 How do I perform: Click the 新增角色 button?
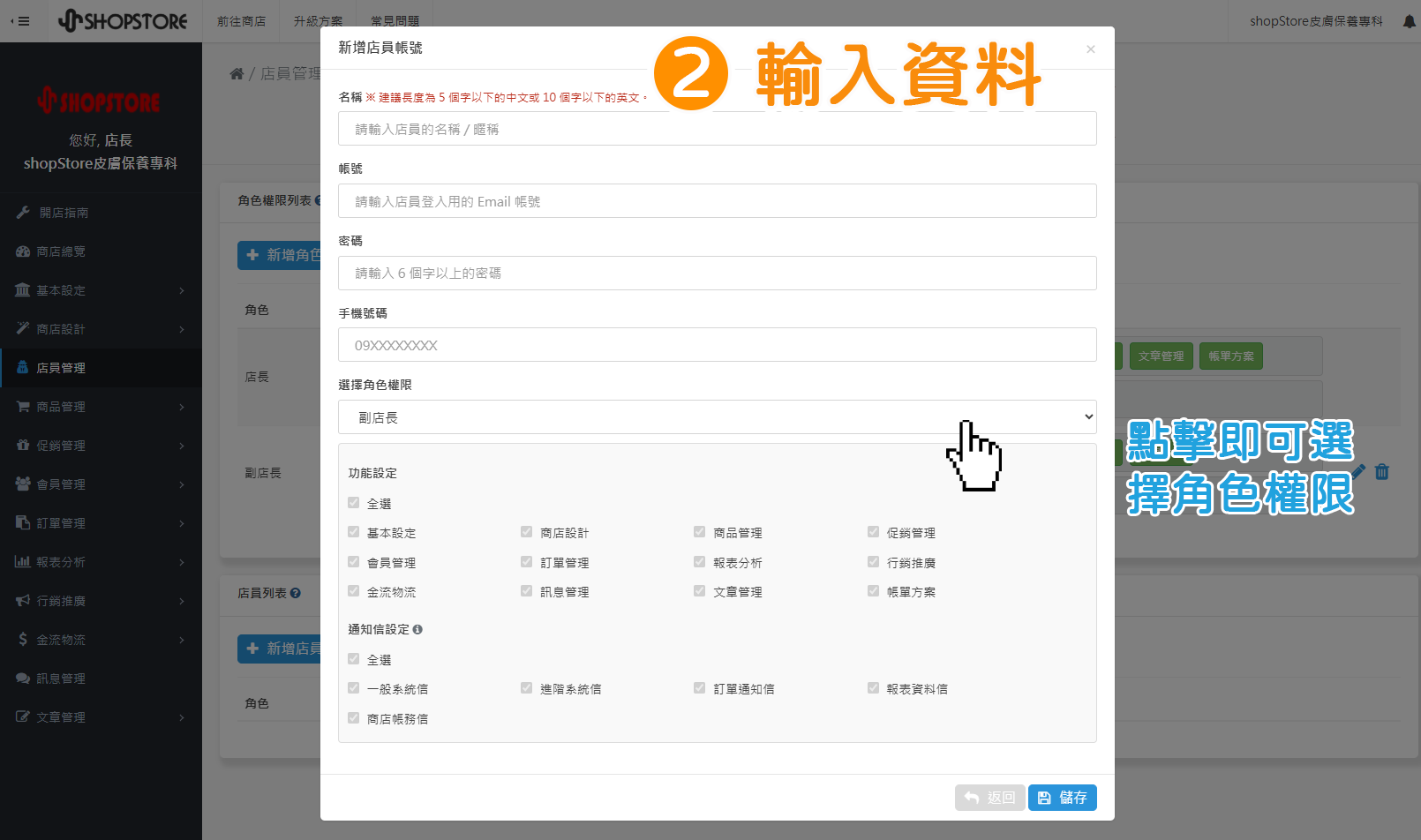(x=279, y=255)
